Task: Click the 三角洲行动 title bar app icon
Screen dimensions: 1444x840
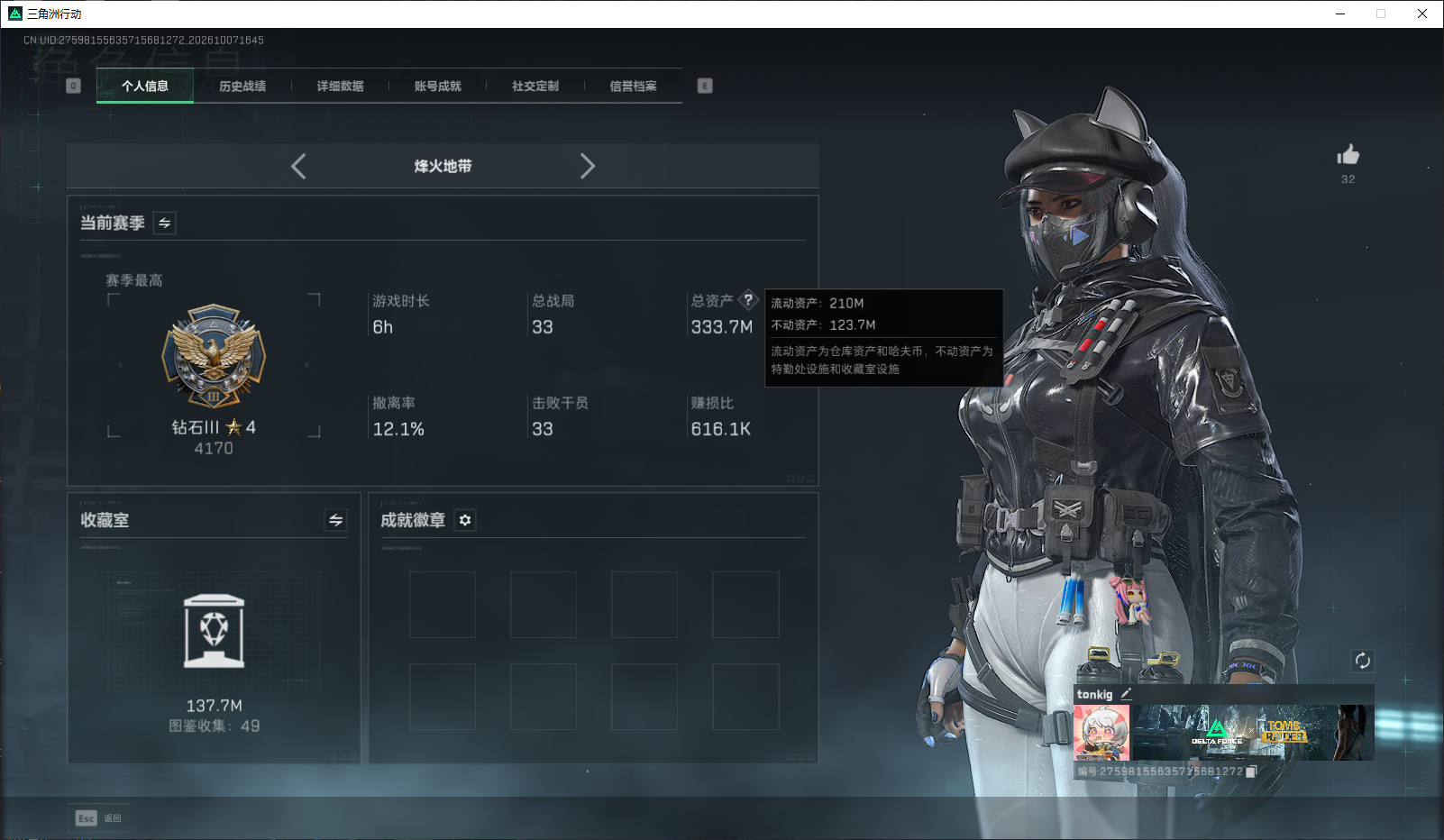Action: pyautogui.click(x=15, y=14)
